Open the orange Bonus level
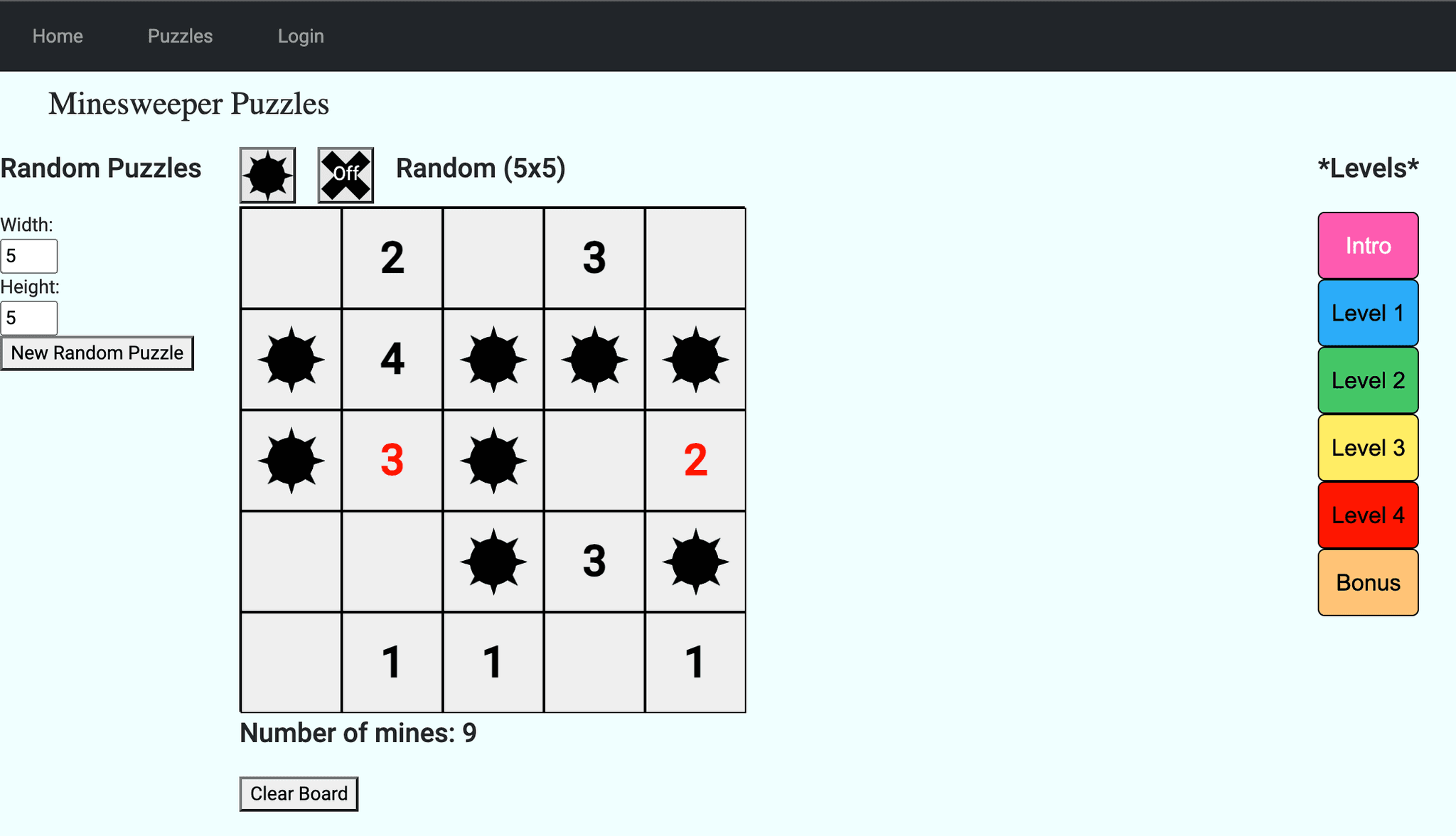Screen dimensions: 1456x836 (x=1368, y=582)
